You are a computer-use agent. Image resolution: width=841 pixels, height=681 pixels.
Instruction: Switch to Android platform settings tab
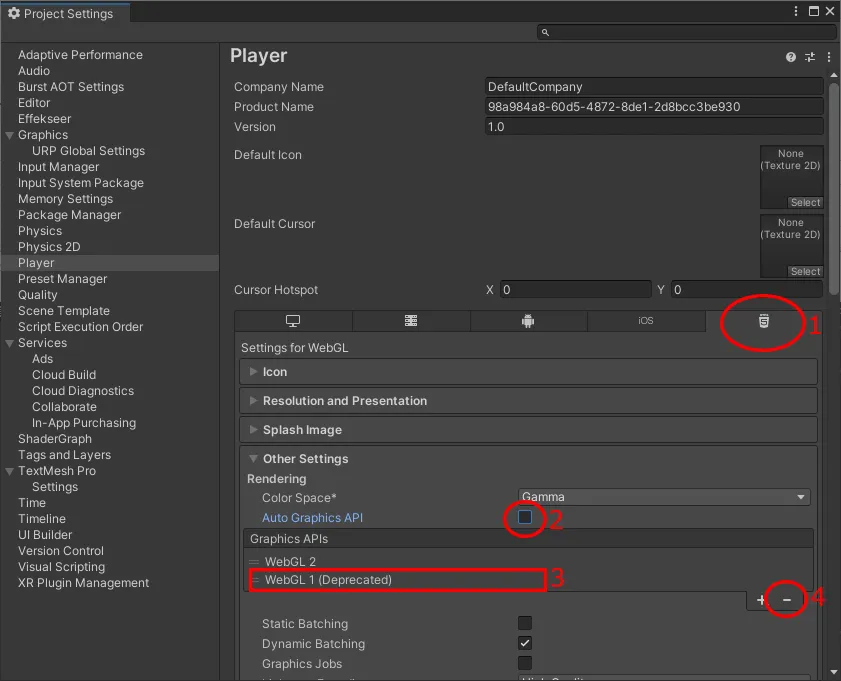[528, 321]
